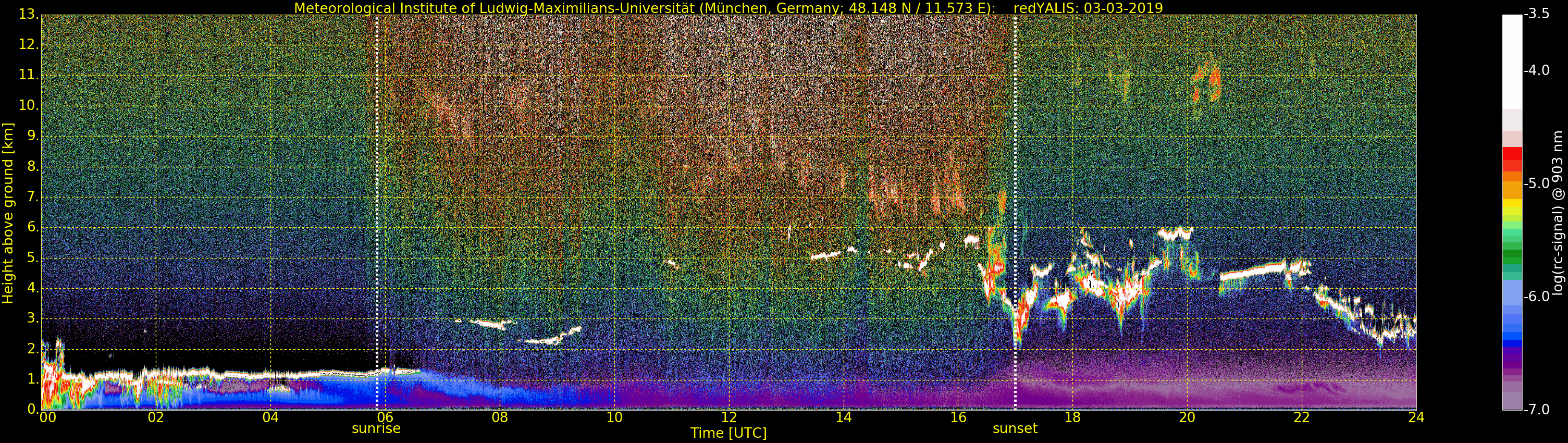Image resolution: width=1568 pixels, height=443 pixels.
Task: Click the '3.' height axis tick label
Action: [x=33, y=319]
